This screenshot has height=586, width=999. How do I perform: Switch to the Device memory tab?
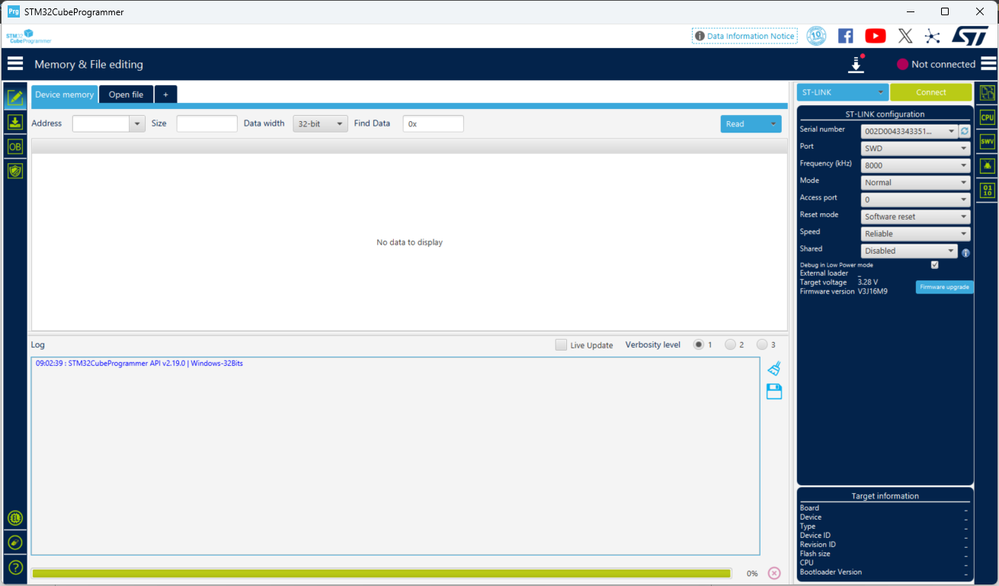coord(64,94)
